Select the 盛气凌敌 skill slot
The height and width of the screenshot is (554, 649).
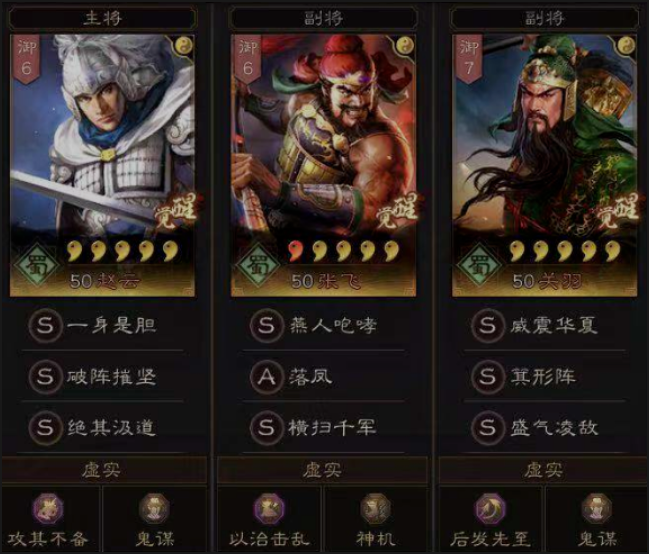544,427
